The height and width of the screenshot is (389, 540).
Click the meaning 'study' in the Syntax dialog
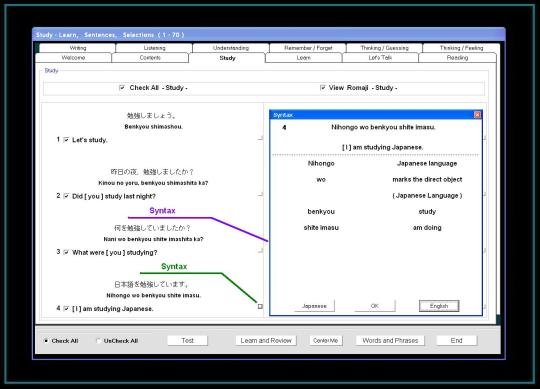pyautogui.click(x=427, y=212)
